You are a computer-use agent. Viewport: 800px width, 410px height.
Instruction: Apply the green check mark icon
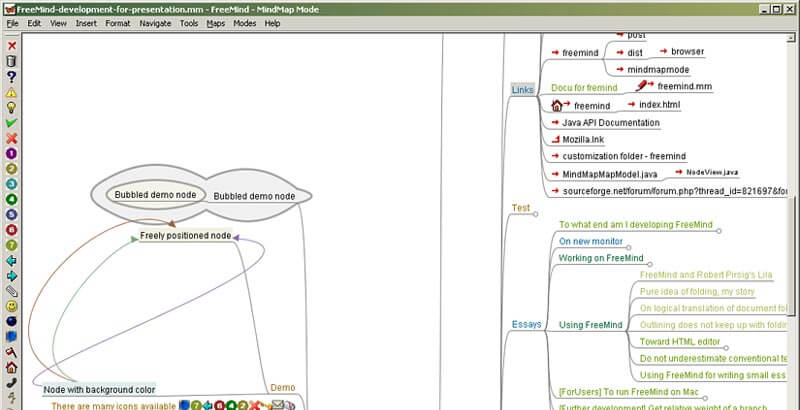coord(11,123)
